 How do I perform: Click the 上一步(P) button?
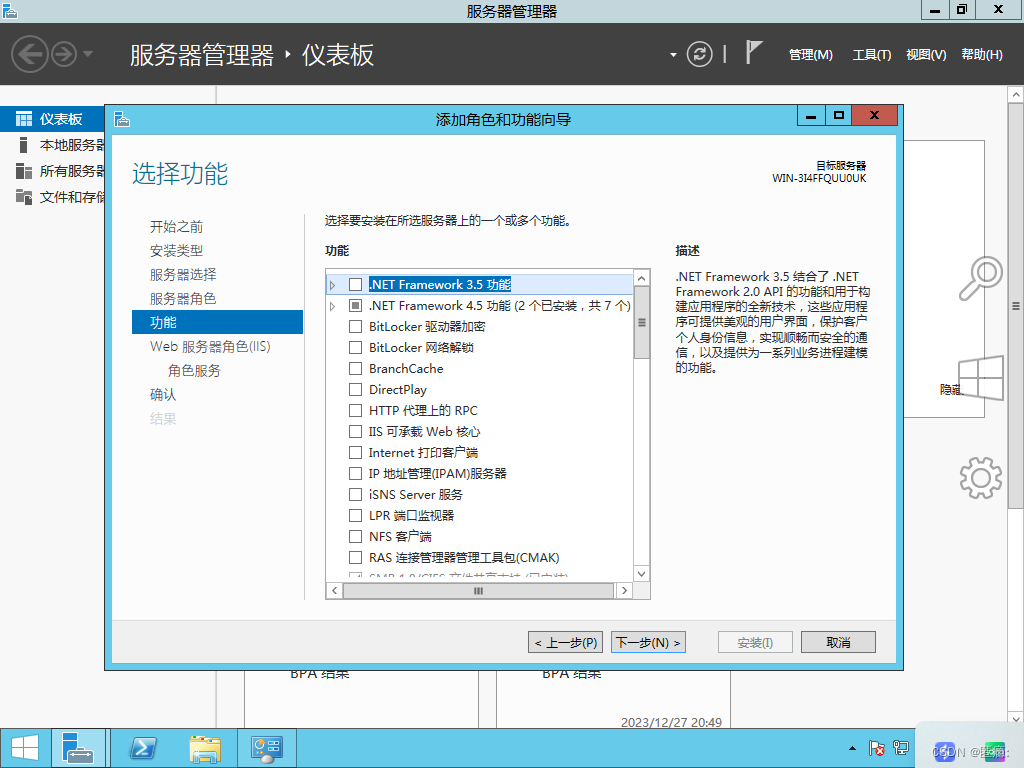point(565,643)
